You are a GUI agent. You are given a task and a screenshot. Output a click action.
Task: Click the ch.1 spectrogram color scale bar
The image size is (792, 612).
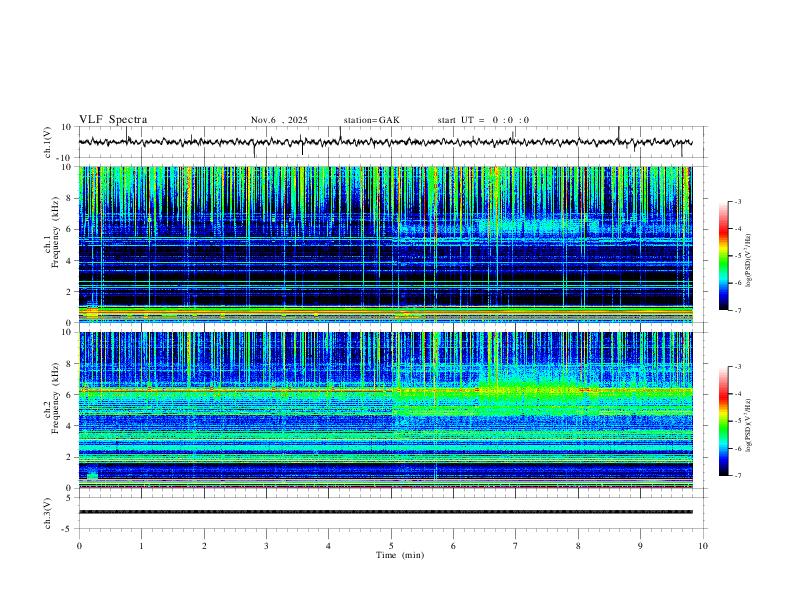(723, 256)
